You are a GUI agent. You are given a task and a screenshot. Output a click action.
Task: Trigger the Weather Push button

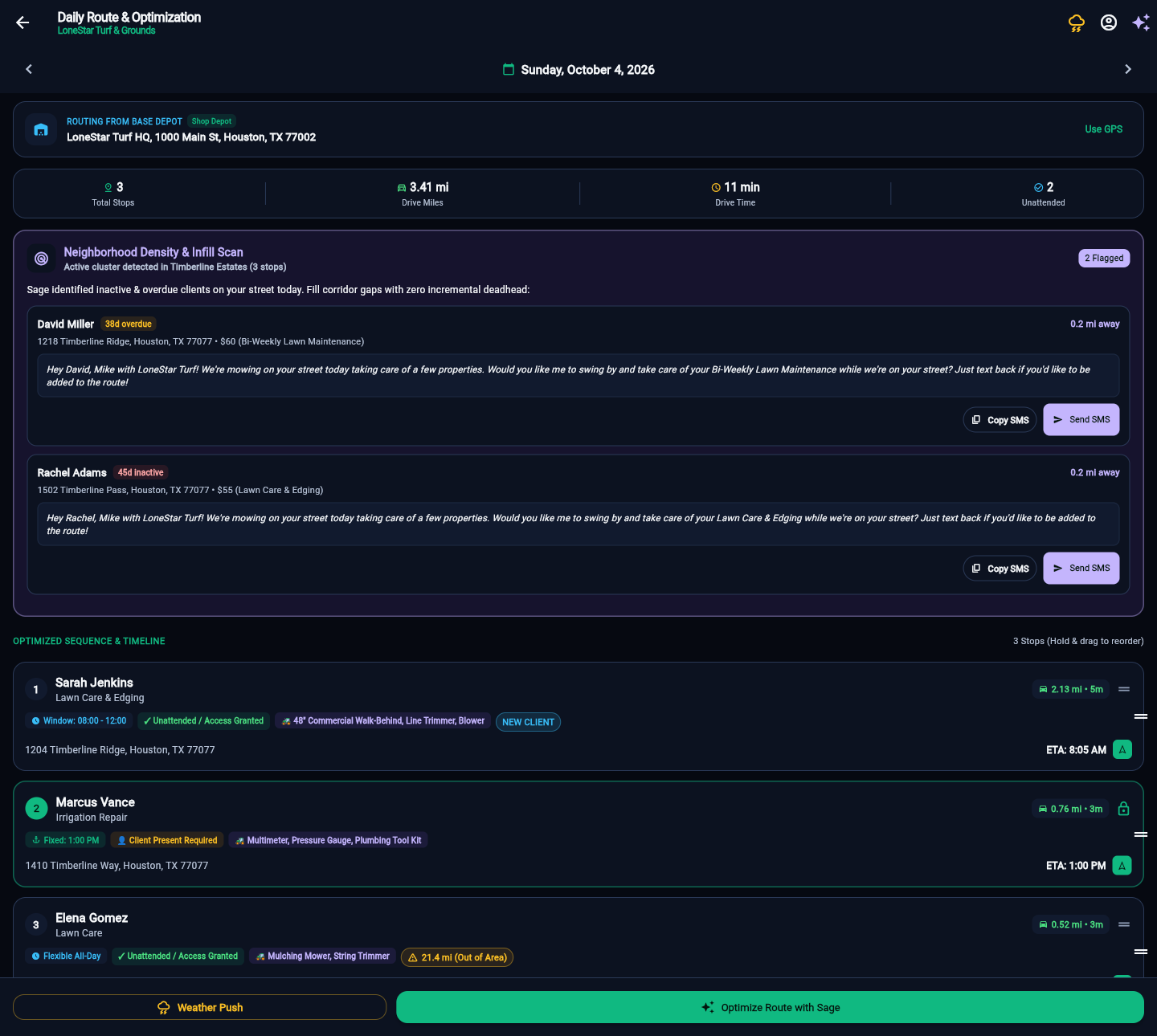tap(199, 1007)
